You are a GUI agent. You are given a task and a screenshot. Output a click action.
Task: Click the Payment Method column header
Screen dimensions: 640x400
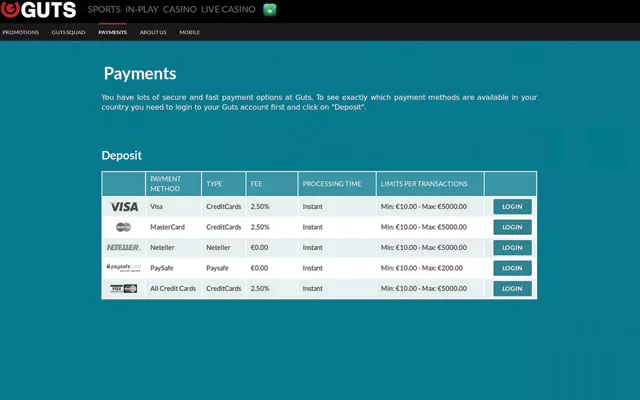(x=173, y=184)
